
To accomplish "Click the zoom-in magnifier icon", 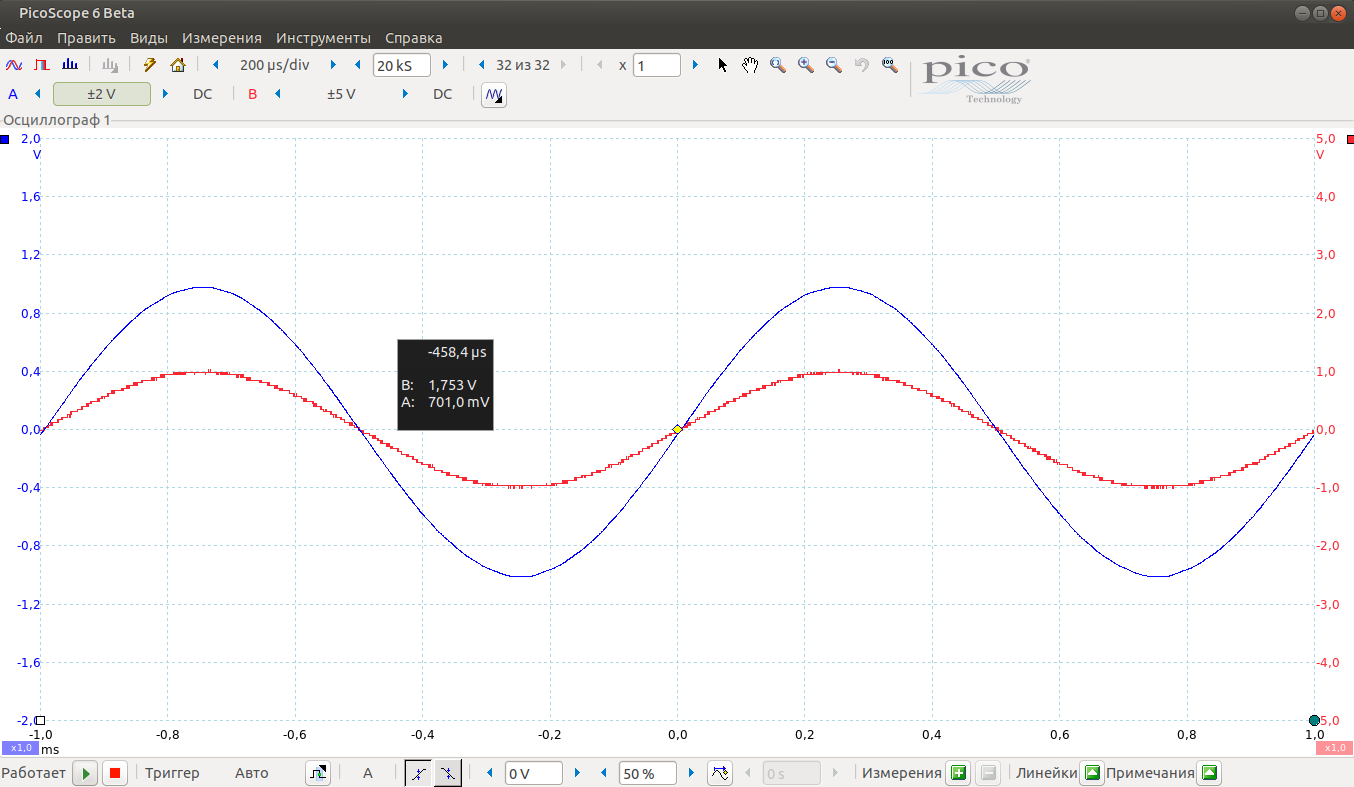I will [x=805, y=64].
